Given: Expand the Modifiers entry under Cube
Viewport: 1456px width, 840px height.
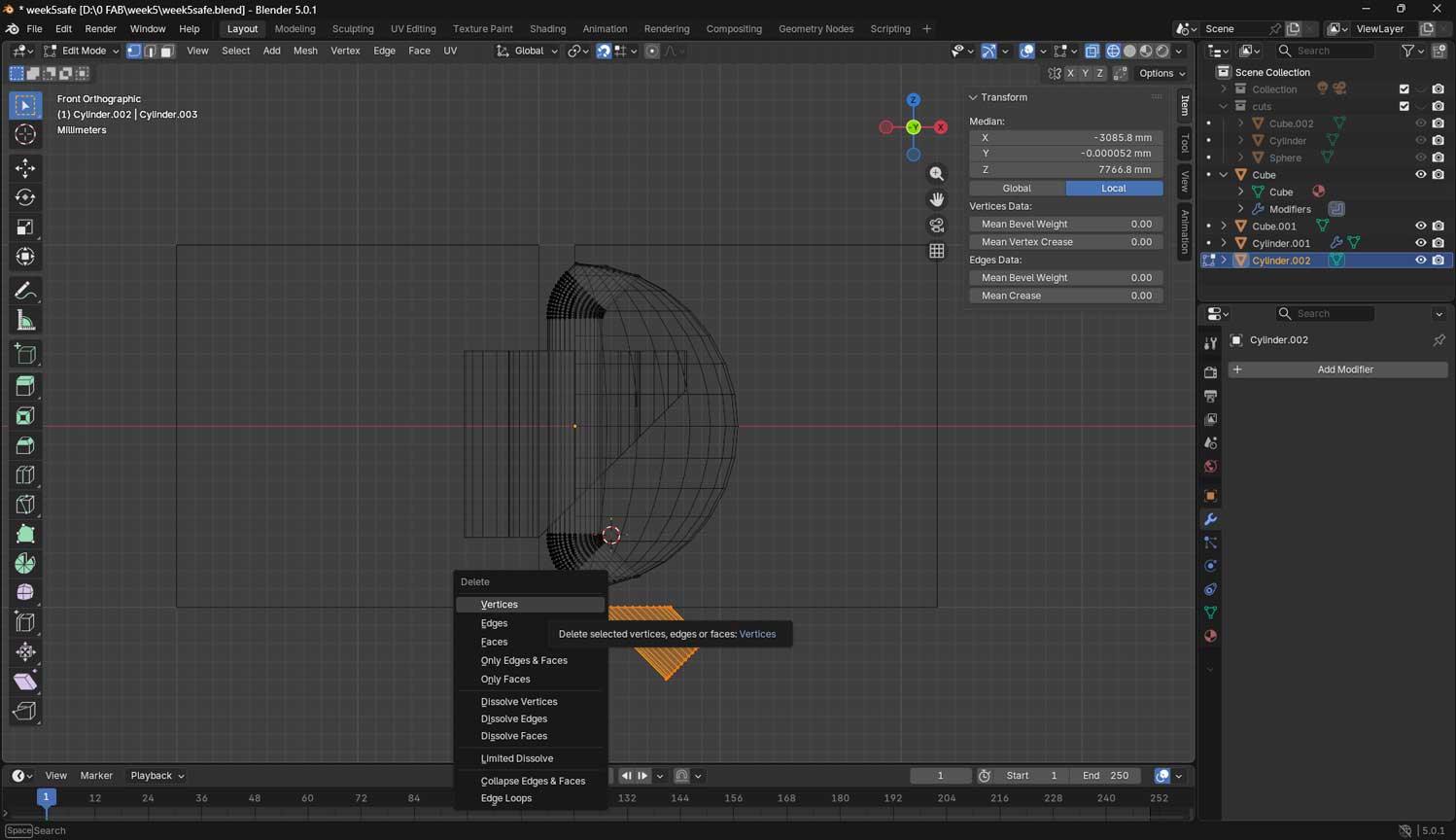Looking at the screenshot, I should (x=1240, y=209).
